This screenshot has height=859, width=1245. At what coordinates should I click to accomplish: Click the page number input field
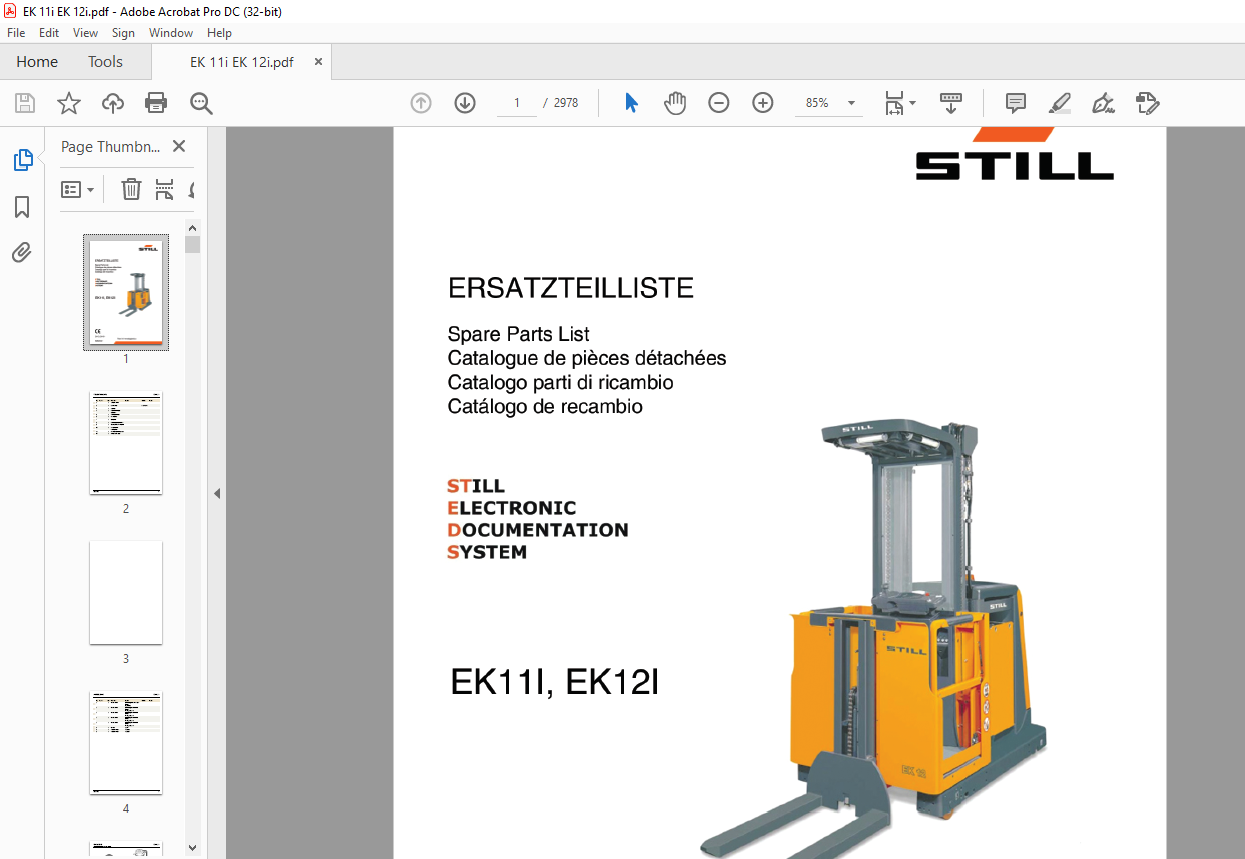coord(517,103)
